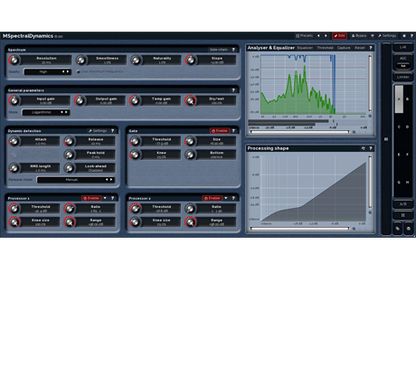
Task: Click Threshold in Analyser header
Action: 325,48
